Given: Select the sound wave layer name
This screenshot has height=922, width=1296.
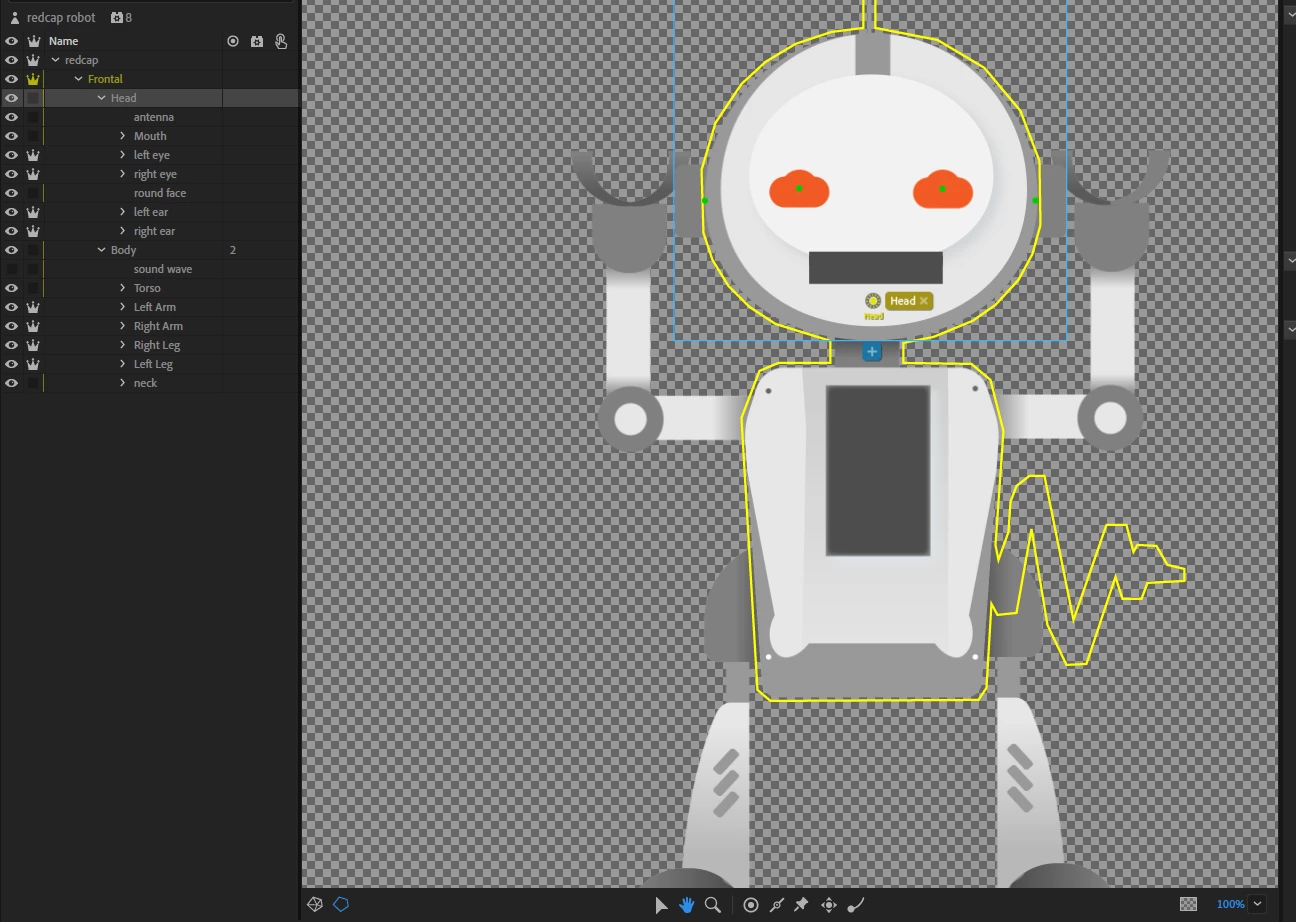Looking at the screenshot, I should (163, 269).
